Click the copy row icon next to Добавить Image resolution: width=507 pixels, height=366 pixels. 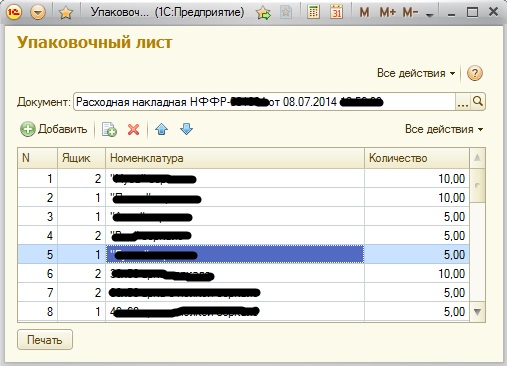coord(109,129)
